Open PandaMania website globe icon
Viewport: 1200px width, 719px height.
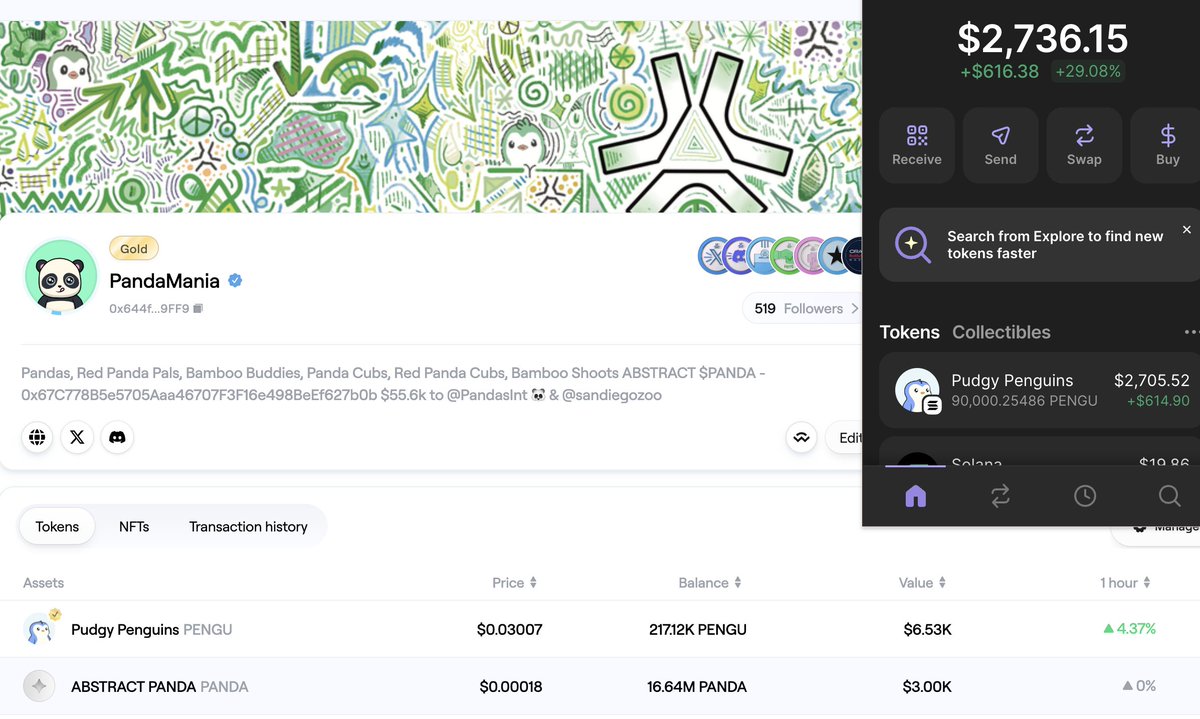tap(37, 437)
